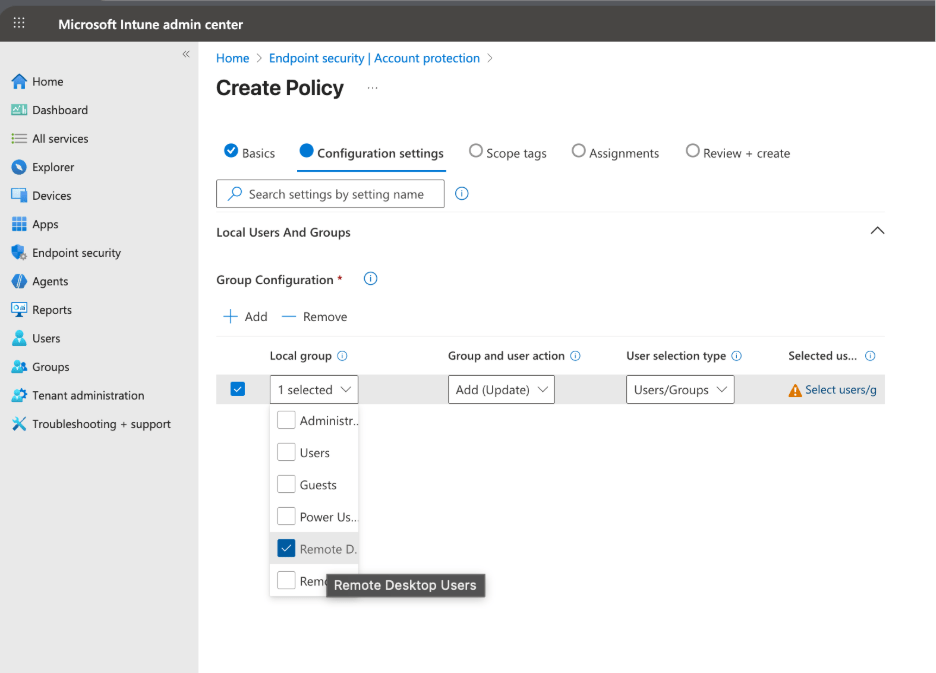
Task: Click the Select users/g link
Action: (840, 389)
